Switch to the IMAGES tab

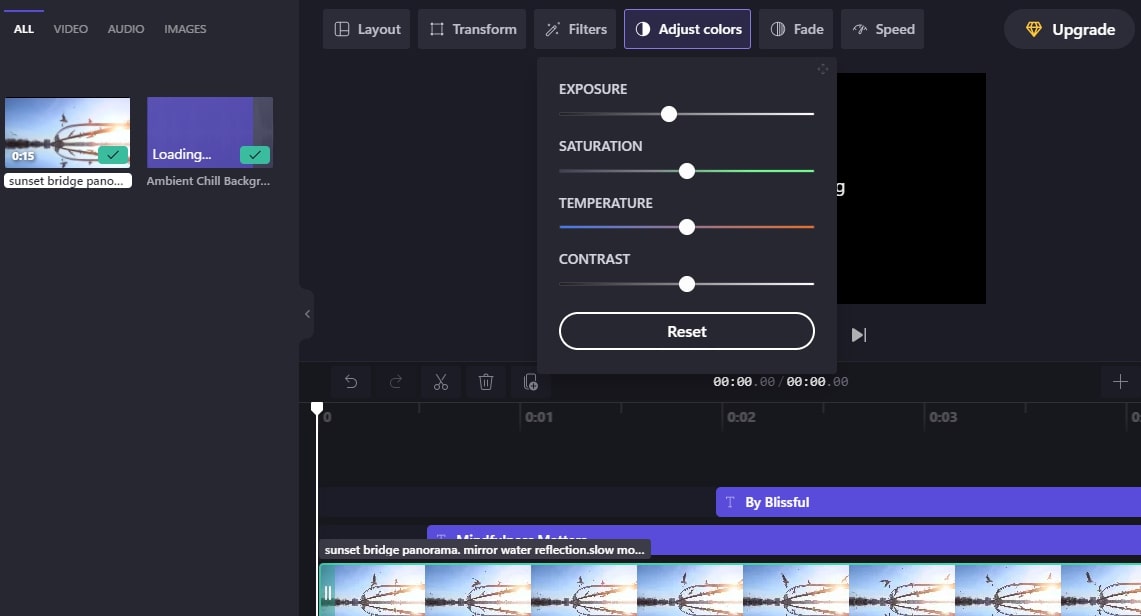185,28
